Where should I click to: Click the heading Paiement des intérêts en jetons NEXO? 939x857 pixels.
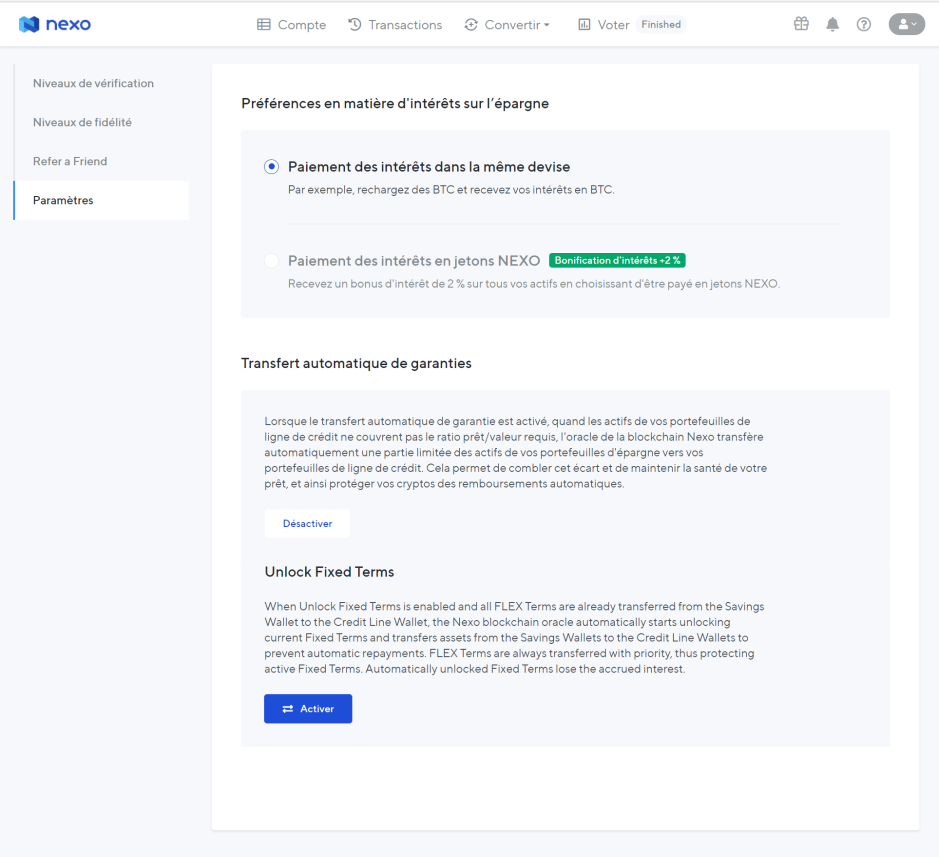pos(414,261)
